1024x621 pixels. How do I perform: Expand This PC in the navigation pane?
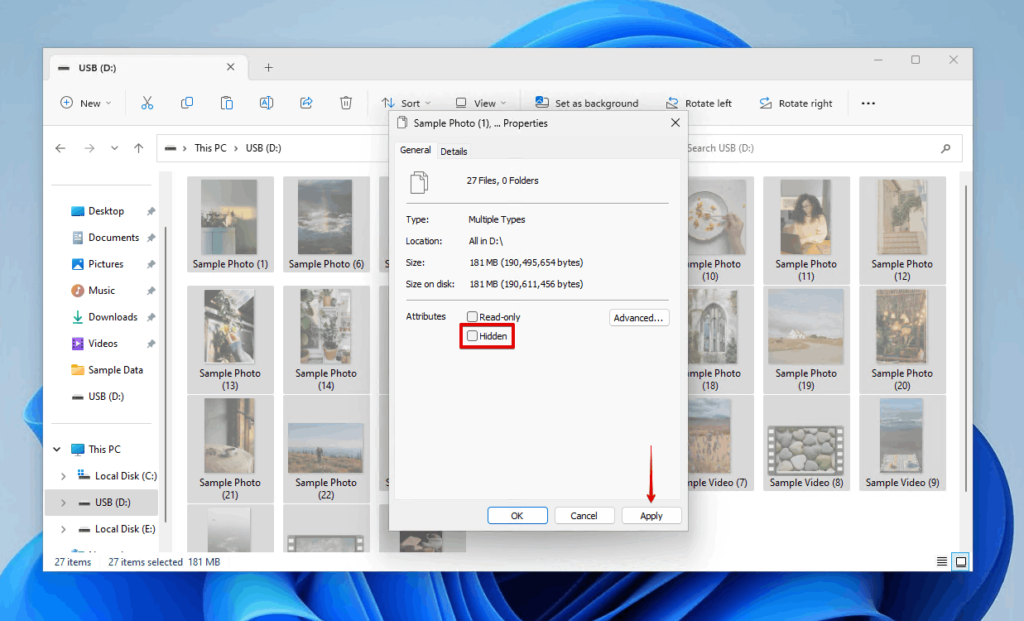click(57, 448)
